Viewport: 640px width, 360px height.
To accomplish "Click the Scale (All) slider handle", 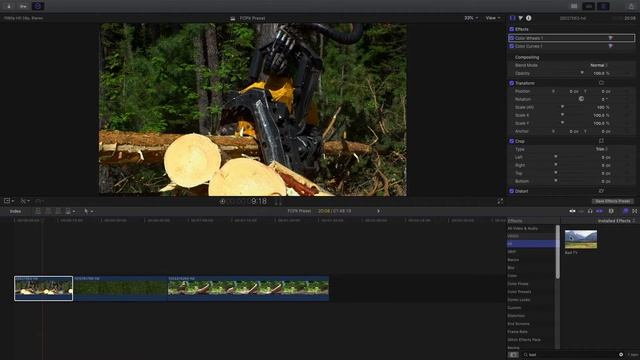I will (x=562, y=107).
